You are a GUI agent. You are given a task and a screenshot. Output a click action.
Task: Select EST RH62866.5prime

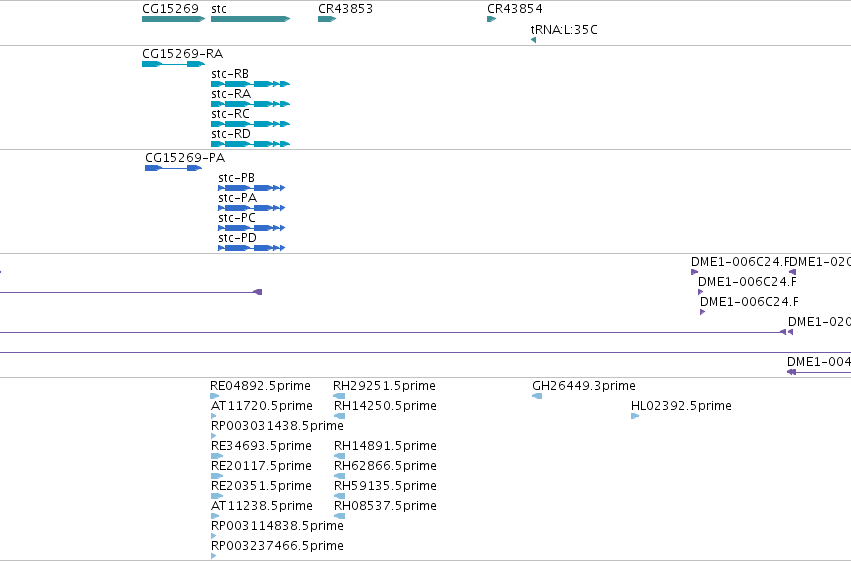click(x=339, y=476)
